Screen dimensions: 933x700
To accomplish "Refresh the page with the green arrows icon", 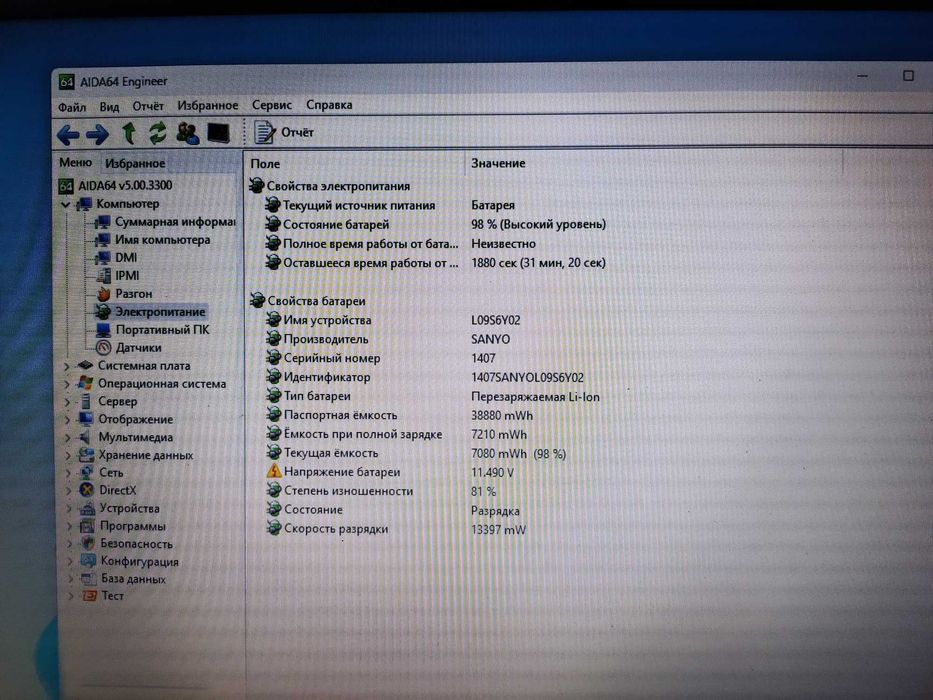I will click(158, 133).
